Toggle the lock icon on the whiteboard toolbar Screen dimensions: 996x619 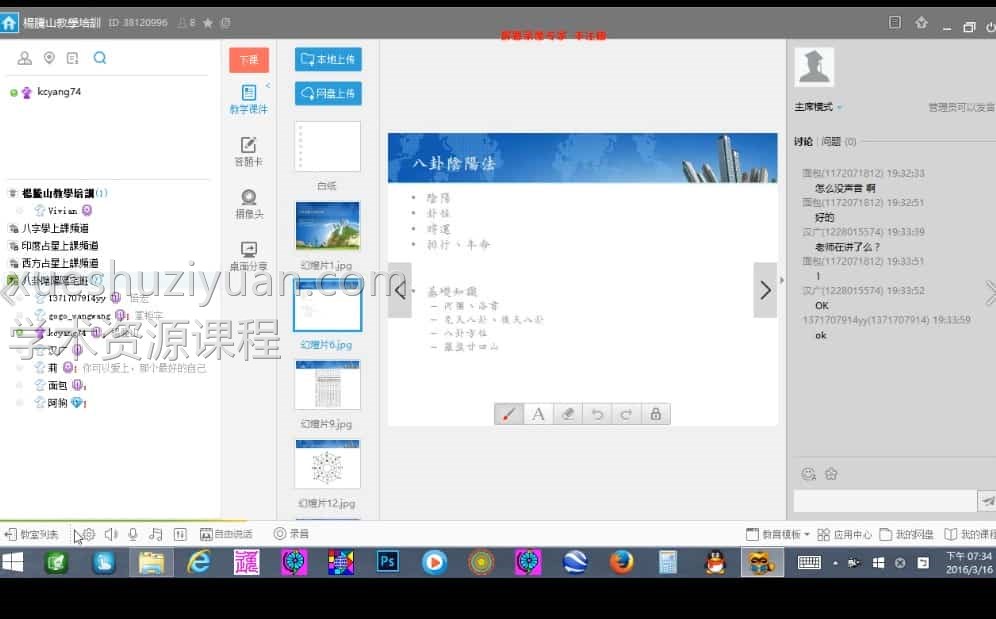pyautogui.click(x=656, y=412)
